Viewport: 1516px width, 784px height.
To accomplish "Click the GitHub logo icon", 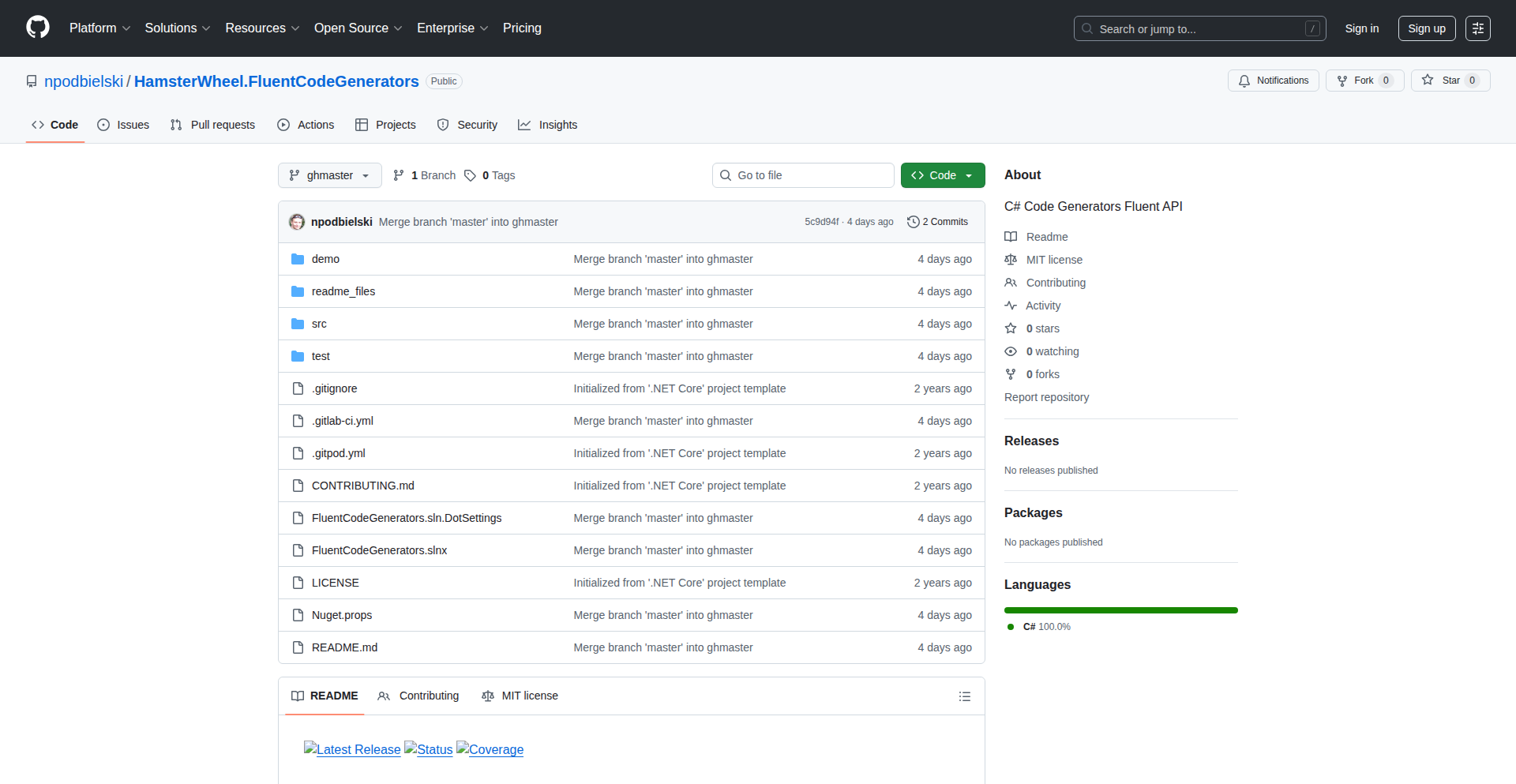I will pyautogui.click(x=38, y=28).
